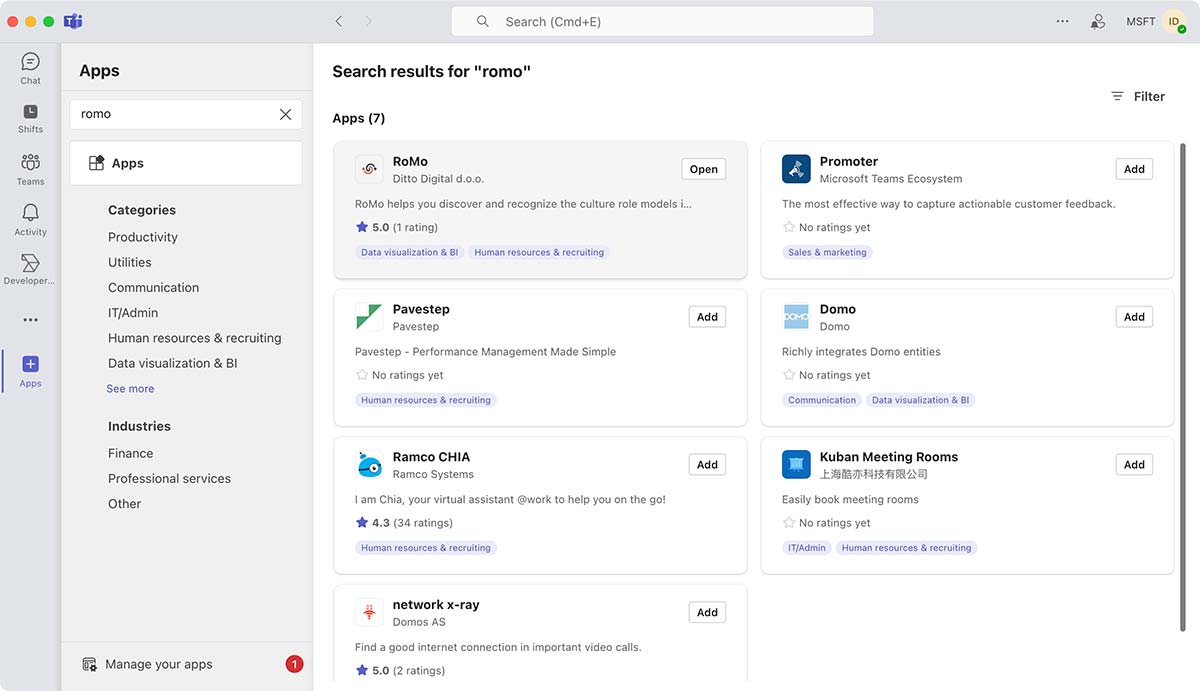Choose the Utilities category

click(130, 262)
